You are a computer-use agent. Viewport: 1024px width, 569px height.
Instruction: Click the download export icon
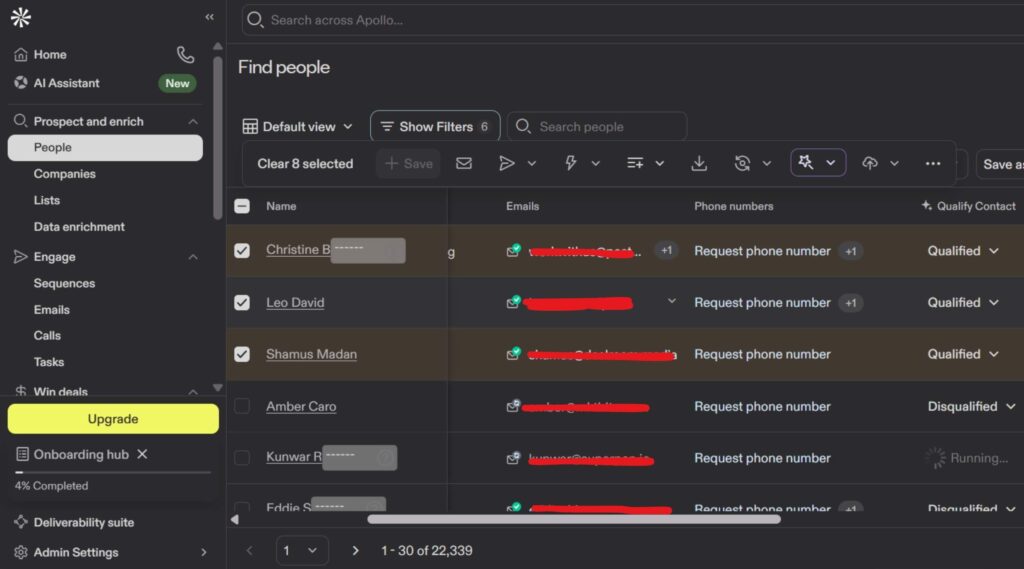coord(699,163)
